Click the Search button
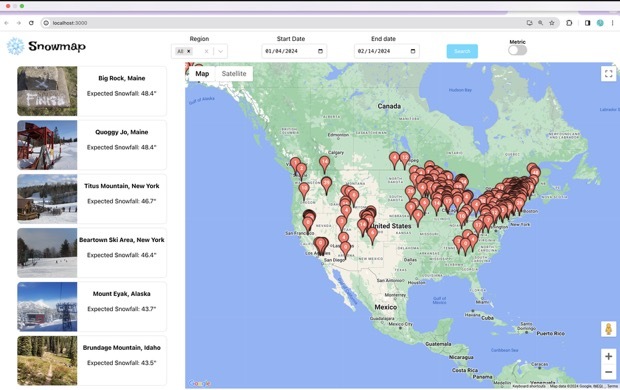This screenshot has height=390, width=620. click(462, 51)
